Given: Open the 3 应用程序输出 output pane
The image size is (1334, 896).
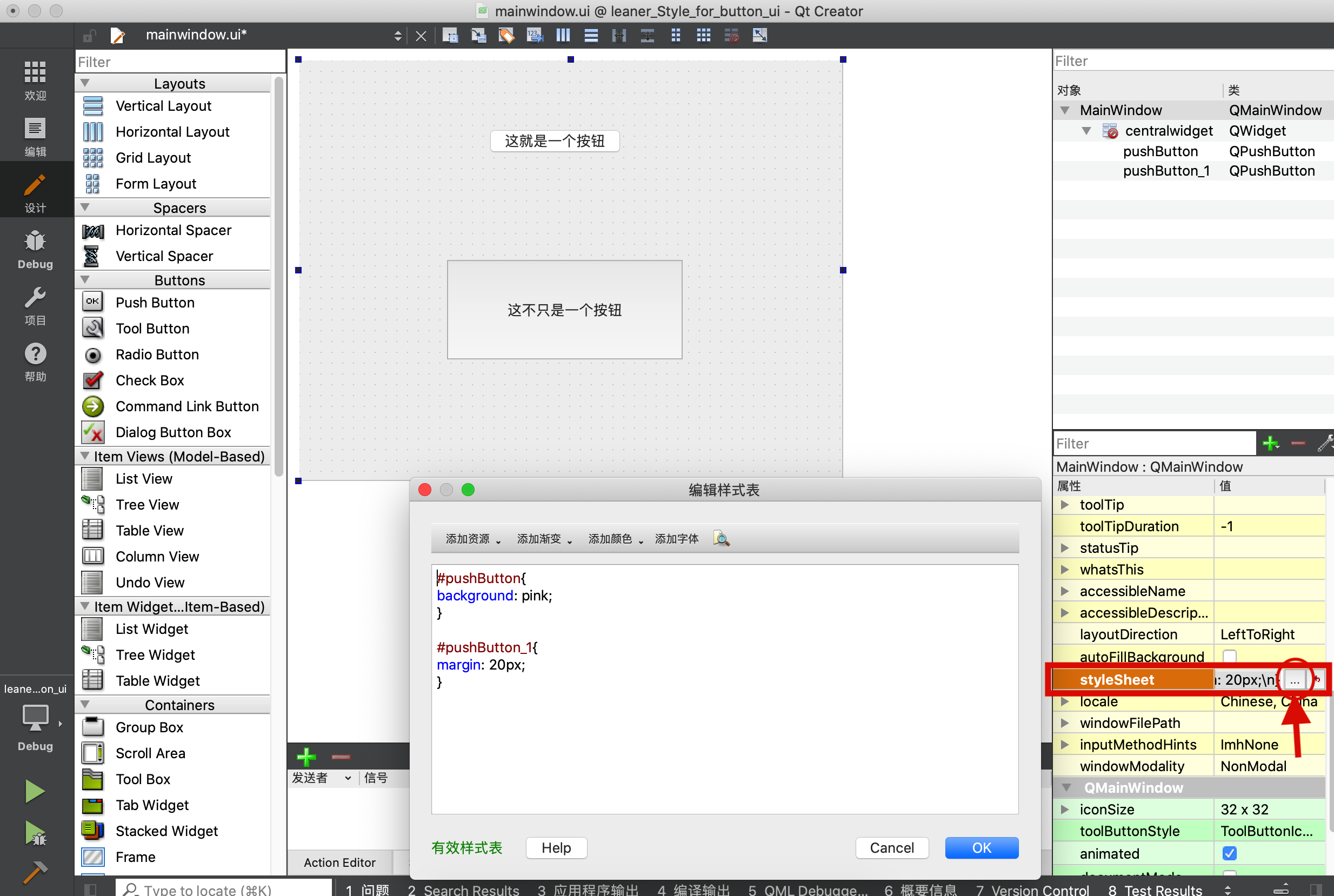Looking at the screenshot, I should (x=587, y=889).
